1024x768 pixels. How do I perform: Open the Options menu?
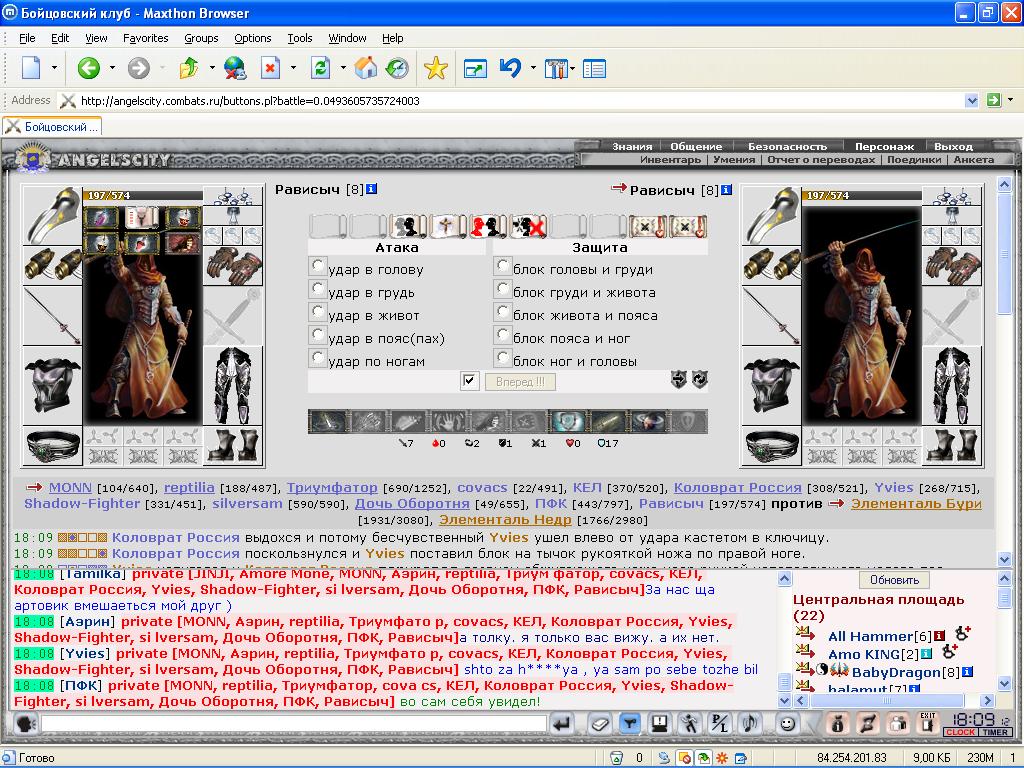click(253, 38)
